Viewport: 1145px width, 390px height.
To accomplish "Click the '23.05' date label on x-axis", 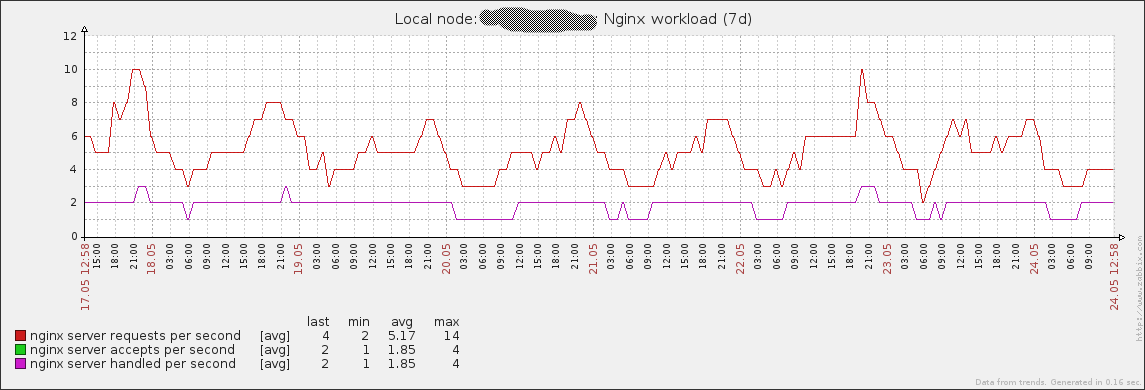I will coord(887,259).
